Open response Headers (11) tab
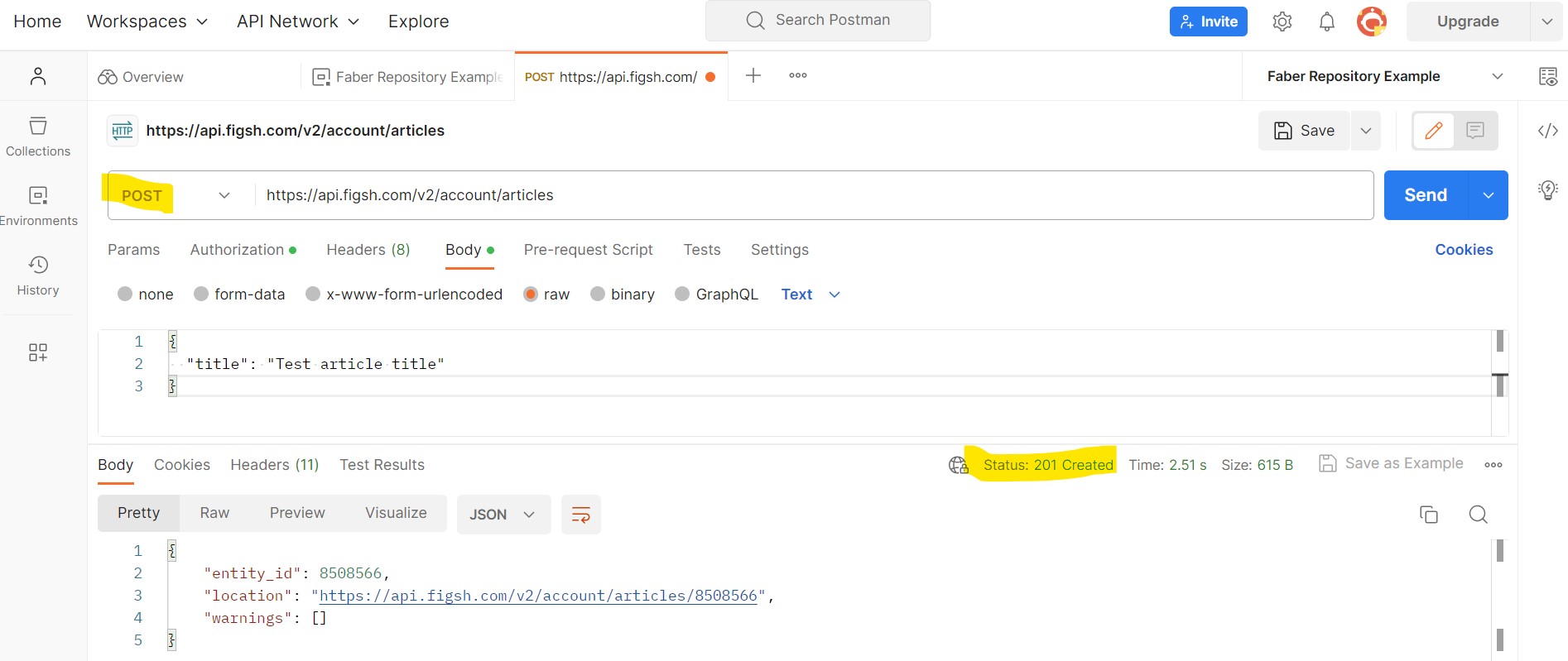Image resolution: width=1568 pixels, height=661 pixels. click(275, 465)
